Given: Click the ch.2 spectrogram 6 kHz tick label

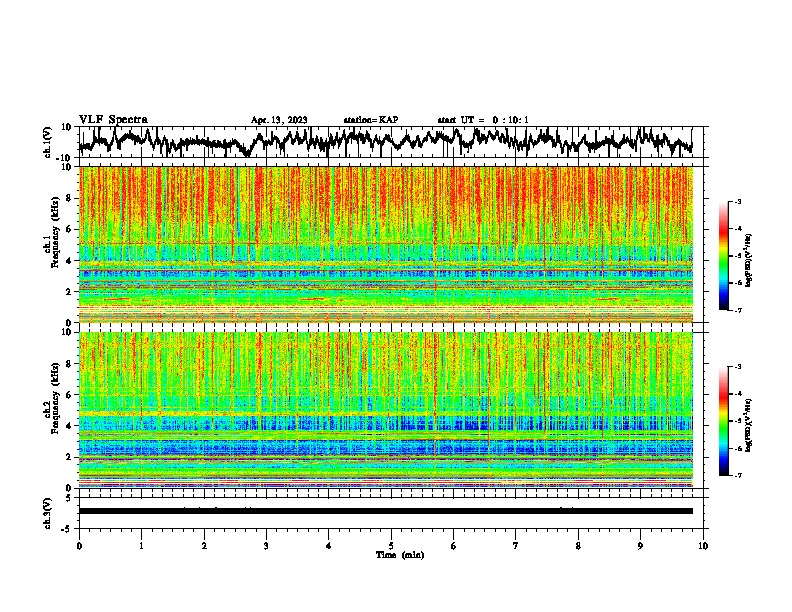Looking at the screenshot, I should (x=69, y=395).
